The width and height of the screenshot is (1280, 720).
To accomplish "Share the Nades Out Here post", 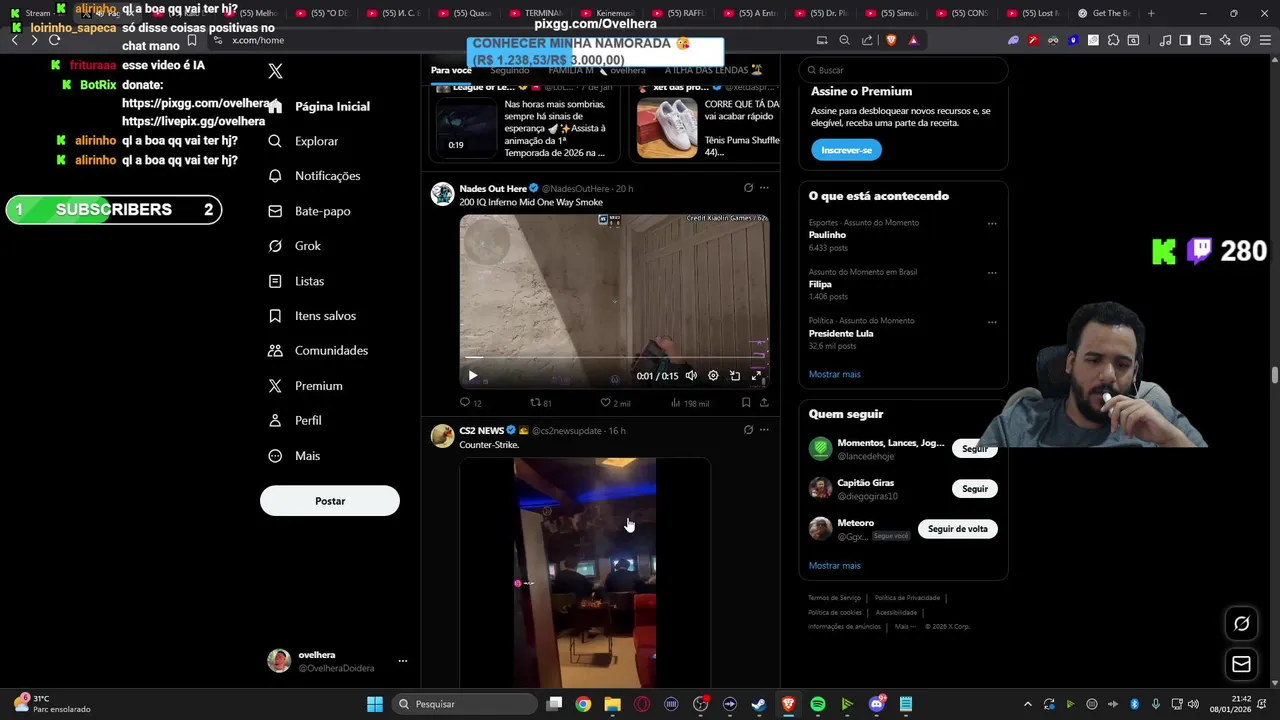I will click(764, 403).
